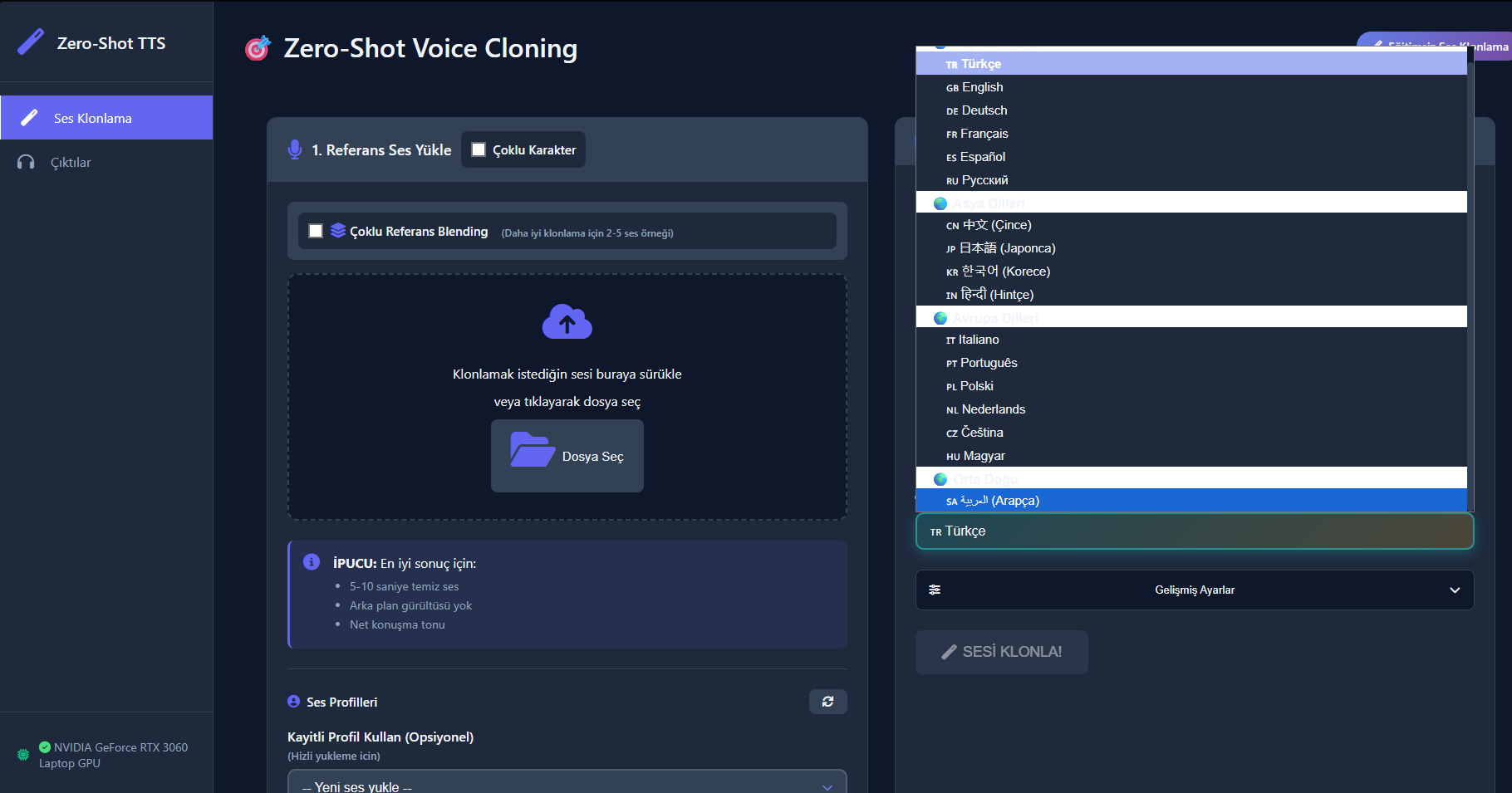The image size is (1512, 793).
Task: Open the Ses Klonlama sidebar page
Action: click(x=106, y=118)
